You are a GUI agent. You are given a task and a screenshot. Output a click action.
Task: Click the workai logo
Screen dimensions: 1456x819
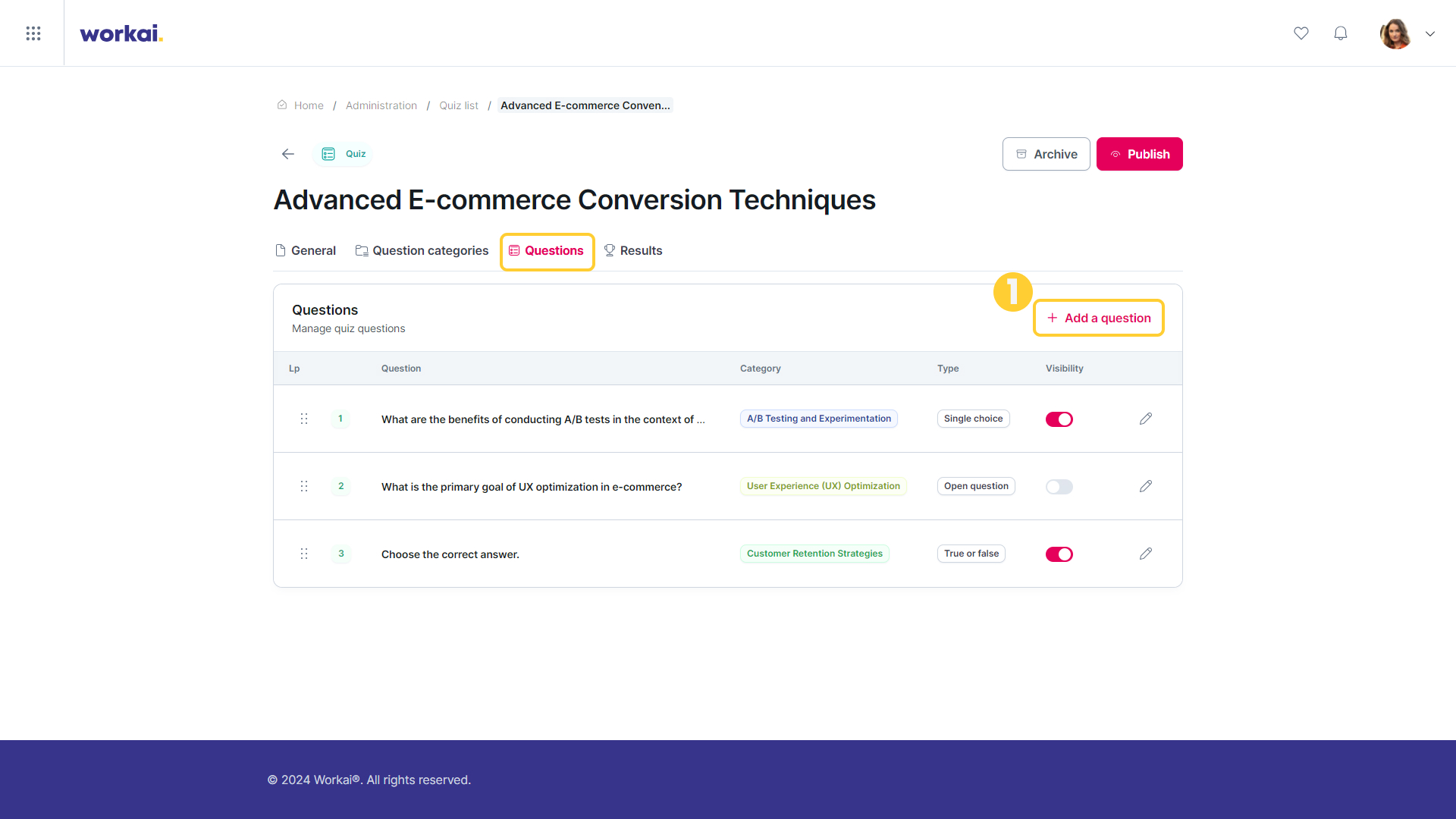pyautogui.click(x=121, y=33)
